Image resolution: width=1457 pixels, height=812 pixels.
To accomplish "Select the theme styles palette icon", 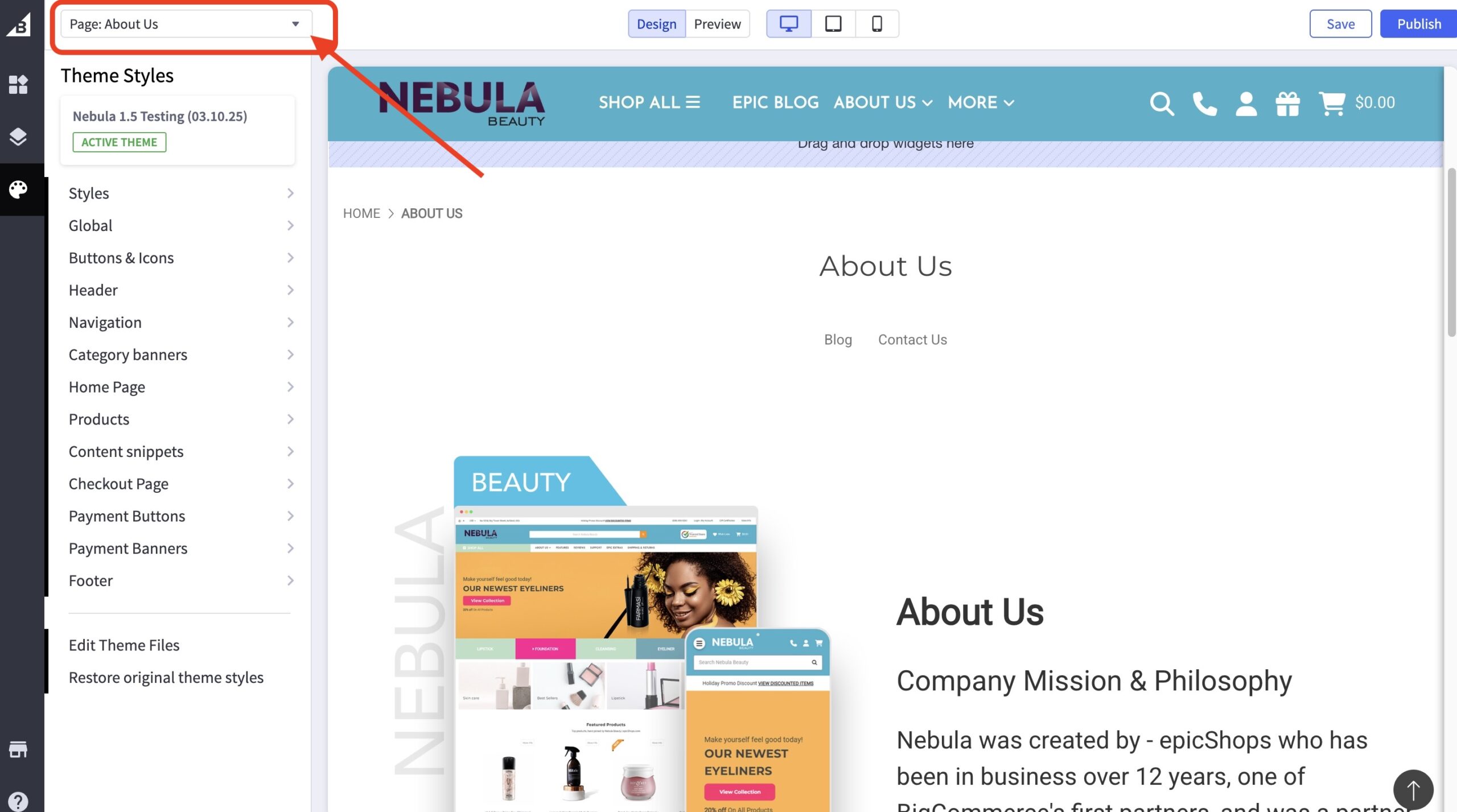I will (18, 189).
